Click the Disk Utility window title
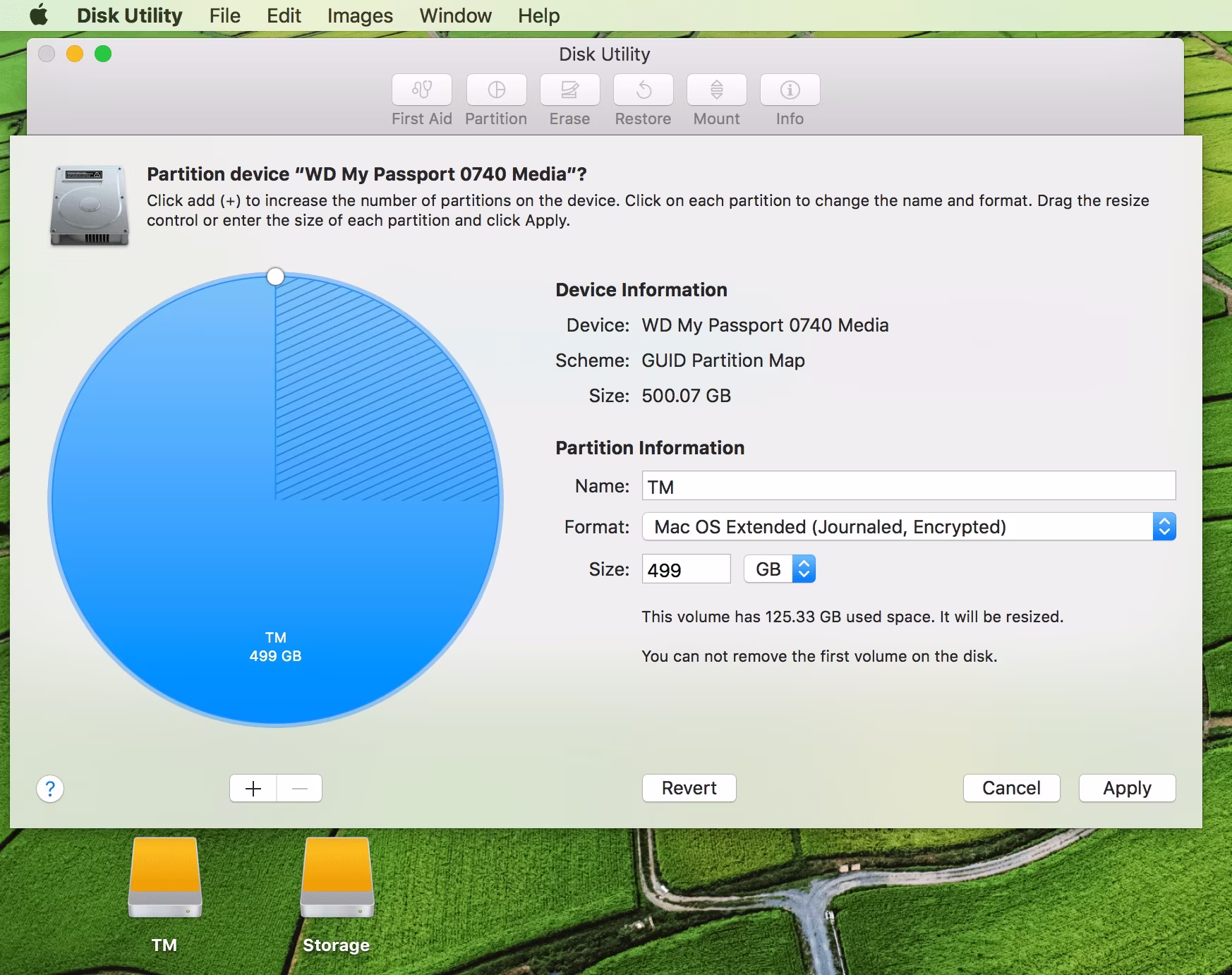Viewport: 1232px width, 975px height. coord(605,54)
